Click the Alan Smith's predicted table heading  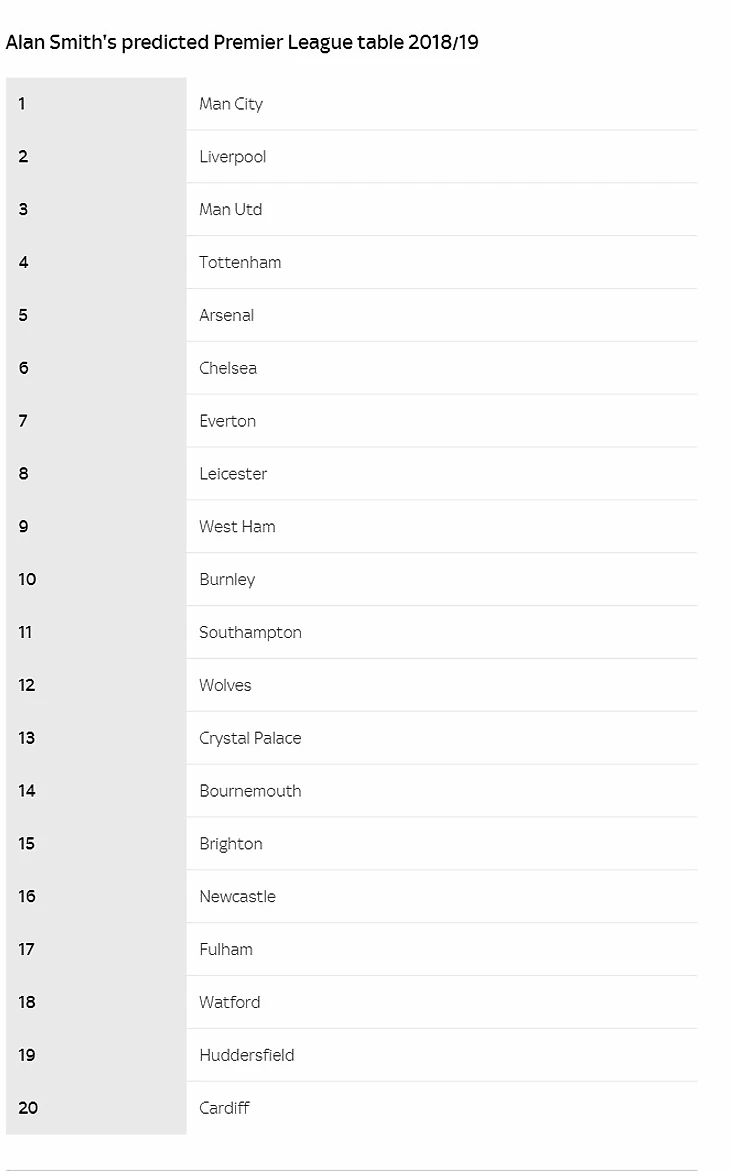(242, 43)
